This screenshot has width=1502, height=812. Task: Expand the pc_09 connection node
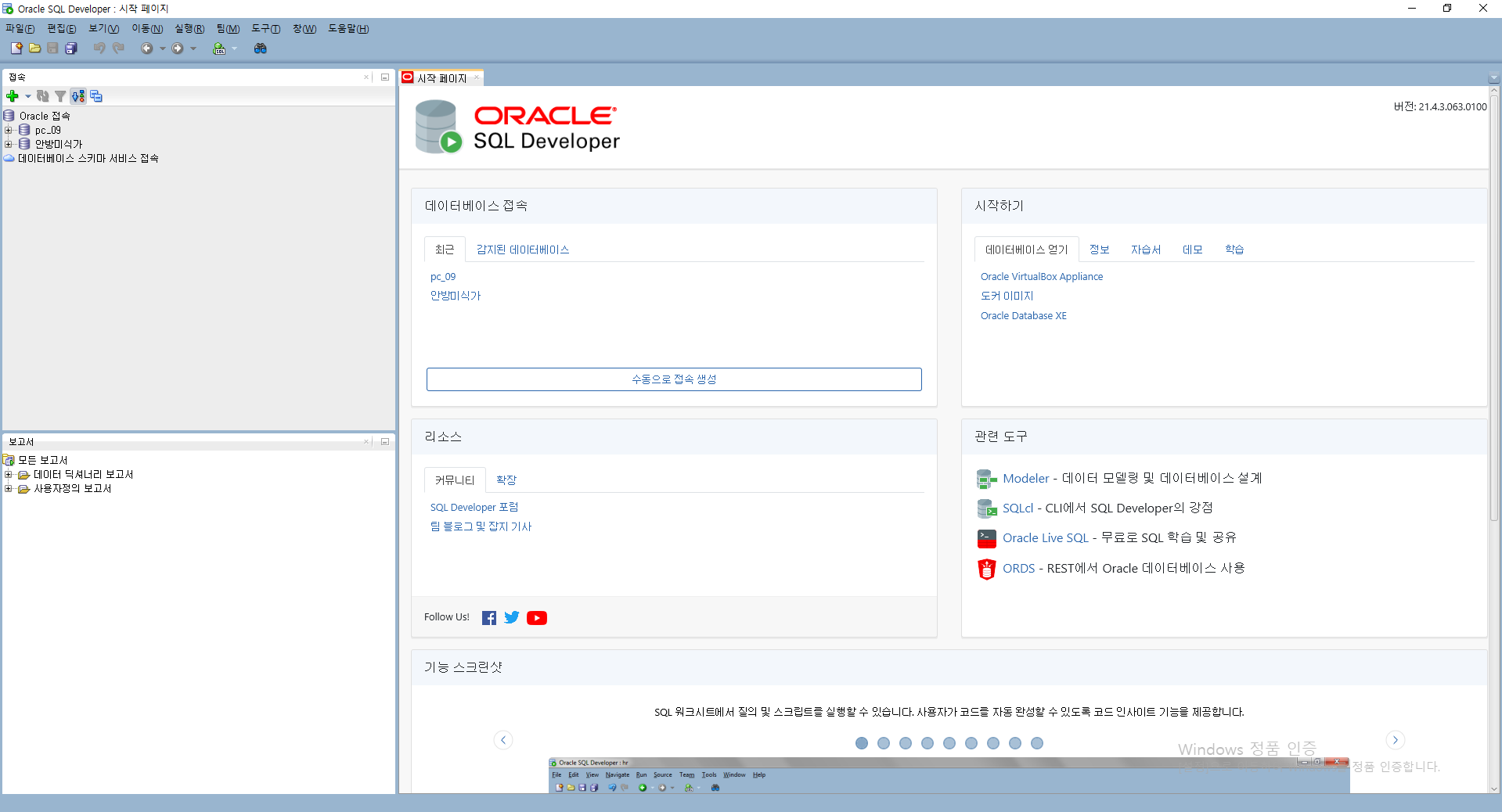click(9, 130)
